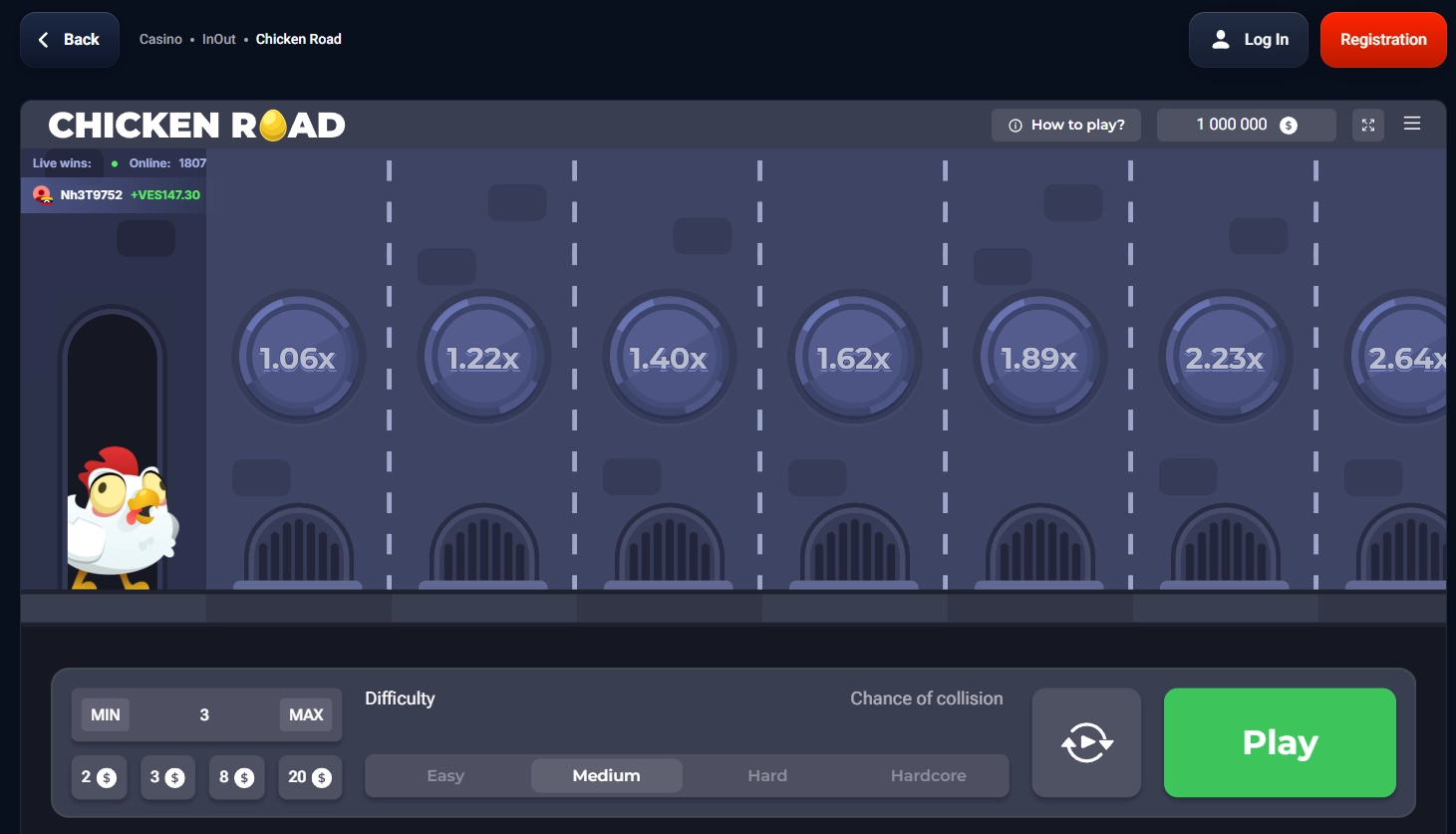
Task: Click the +VES147.30 win amount
Action: click(165, 195)
